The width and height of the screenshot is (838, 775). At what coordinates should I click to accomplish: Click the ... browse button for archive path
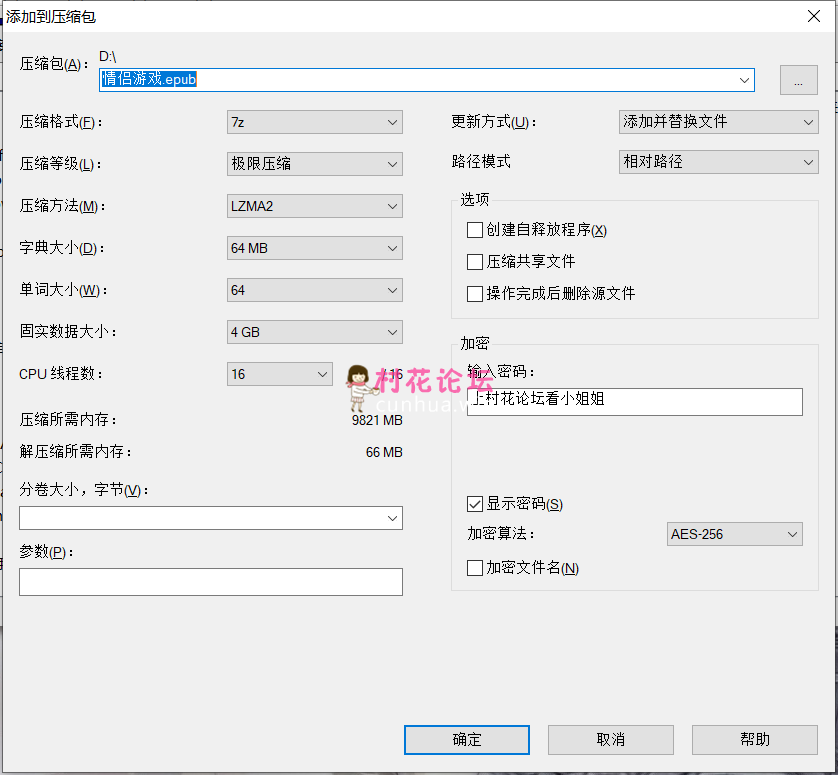click(x=798, y=80)
